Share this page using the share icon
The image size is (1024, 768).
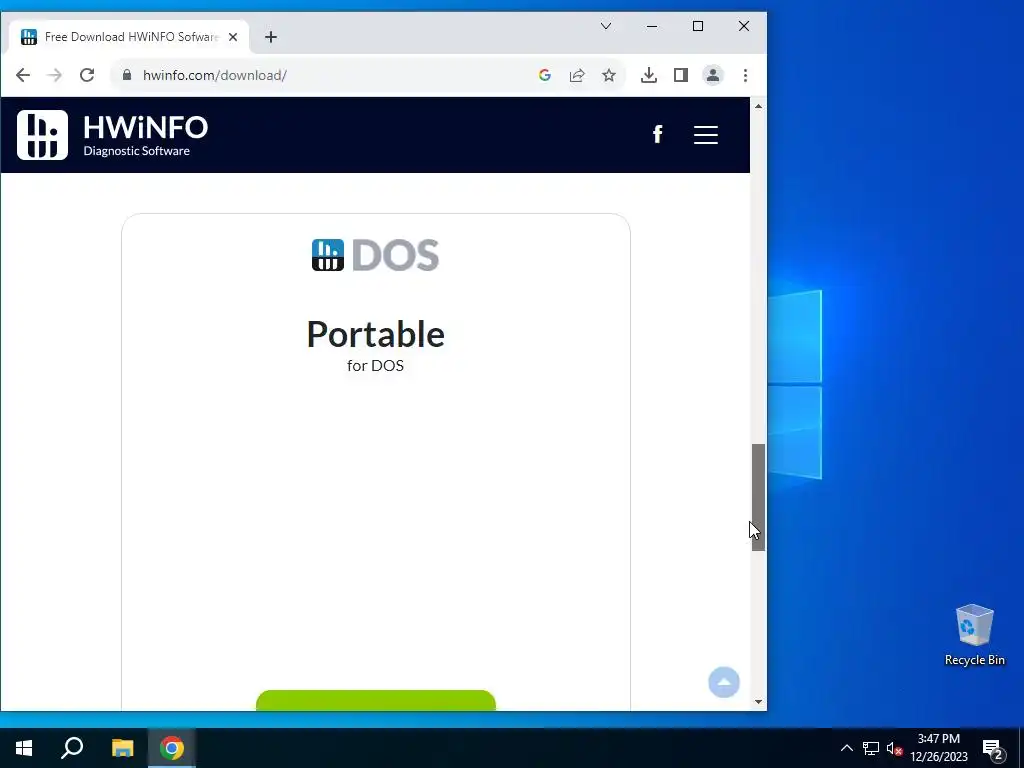[x=577, y=75]
